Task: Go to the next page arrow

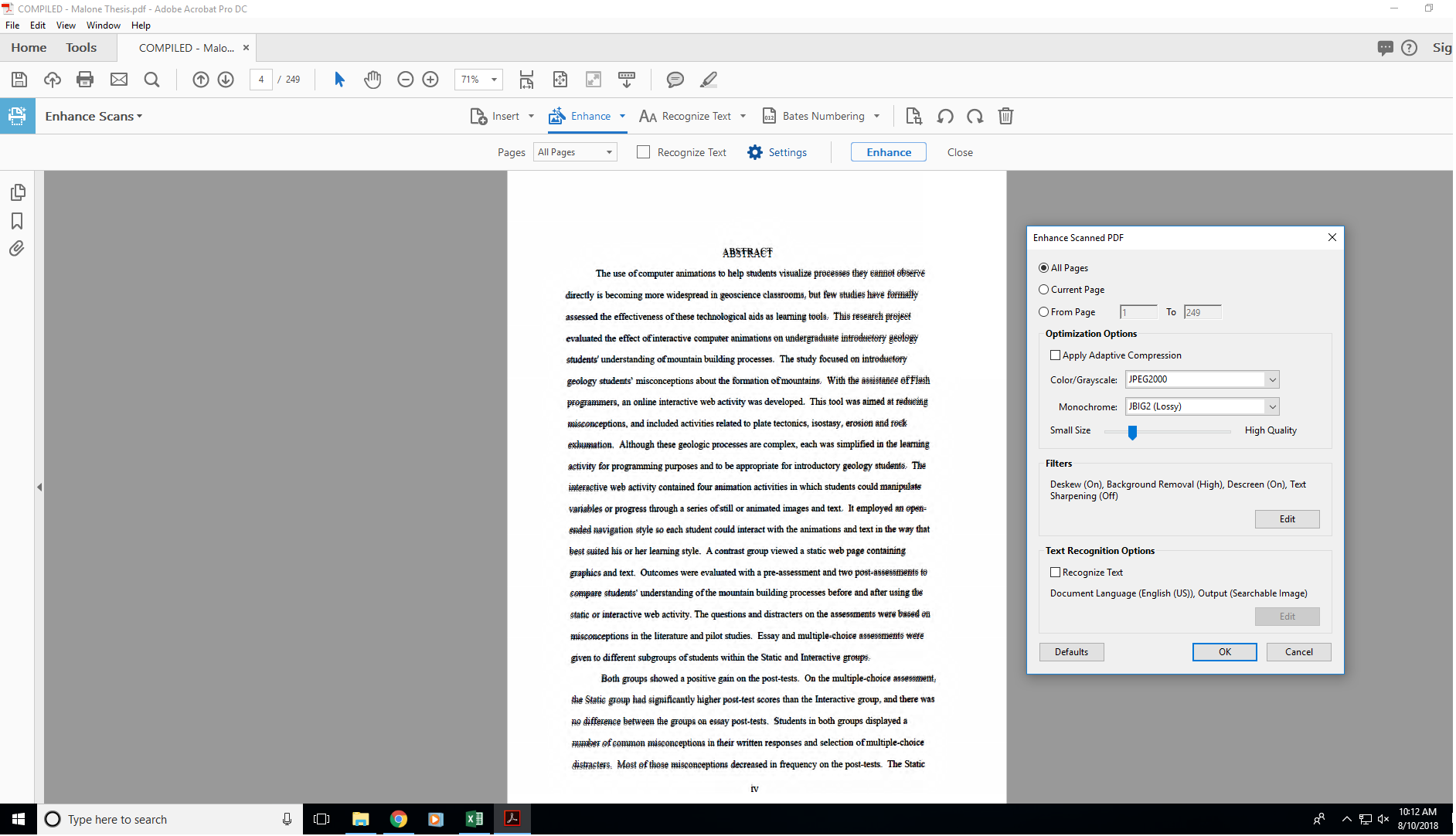Action: pos(226,80)
